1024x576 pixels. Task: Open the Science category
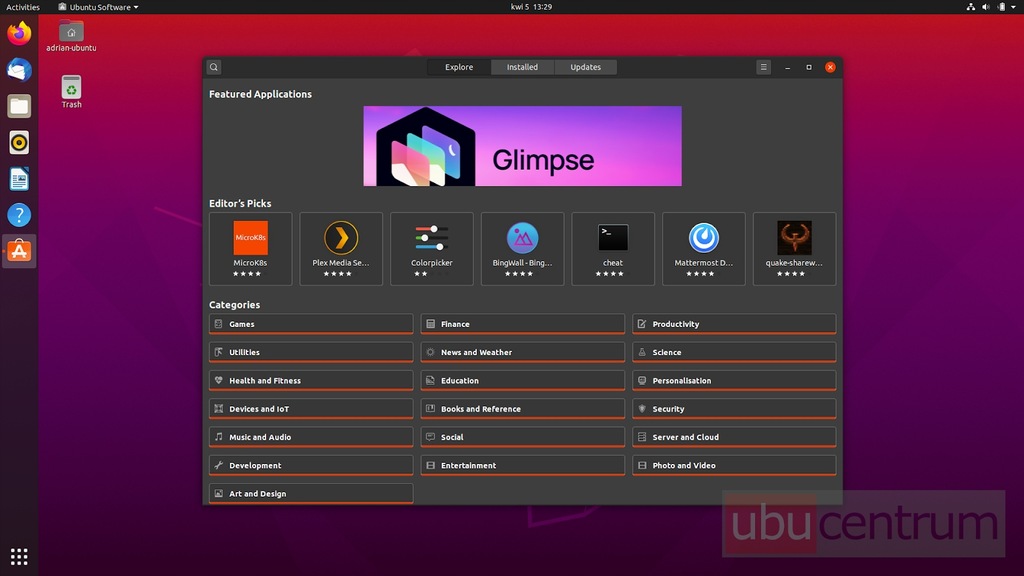(x=734, y=352)
